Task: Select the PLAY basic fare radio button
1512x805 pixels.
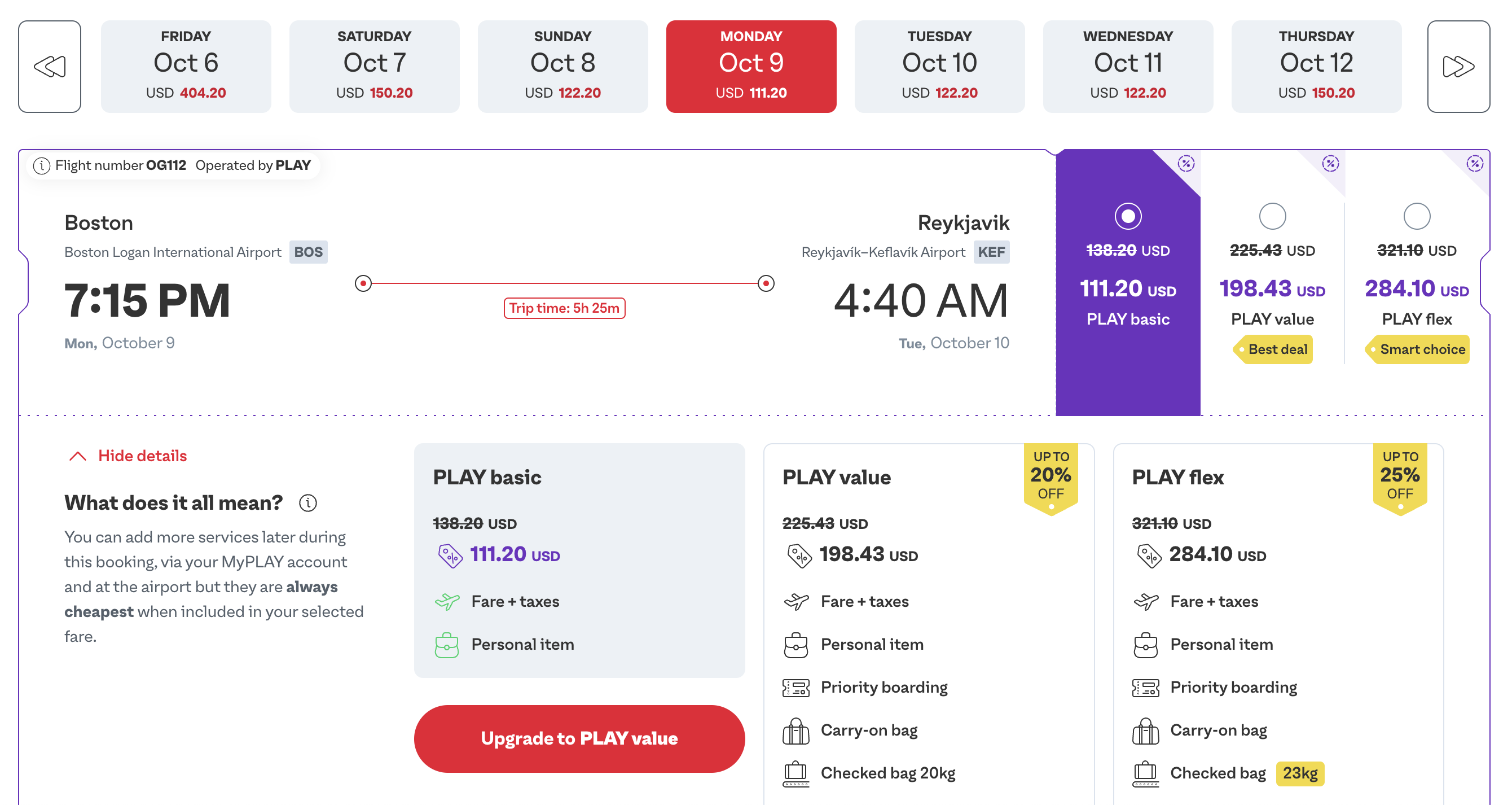Action: tap(1128, 216)
